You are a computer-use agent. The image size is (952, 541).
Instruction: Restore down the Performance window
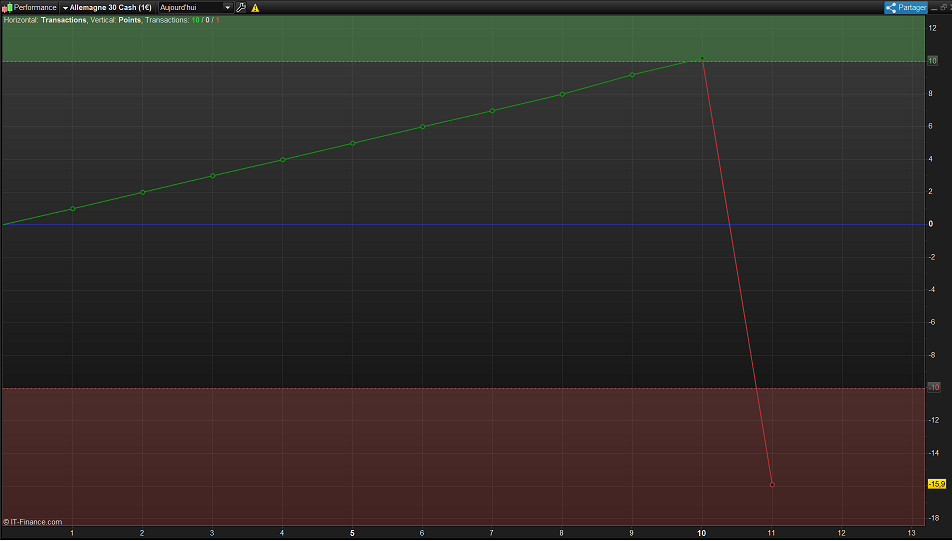click(x=943, y=7)
